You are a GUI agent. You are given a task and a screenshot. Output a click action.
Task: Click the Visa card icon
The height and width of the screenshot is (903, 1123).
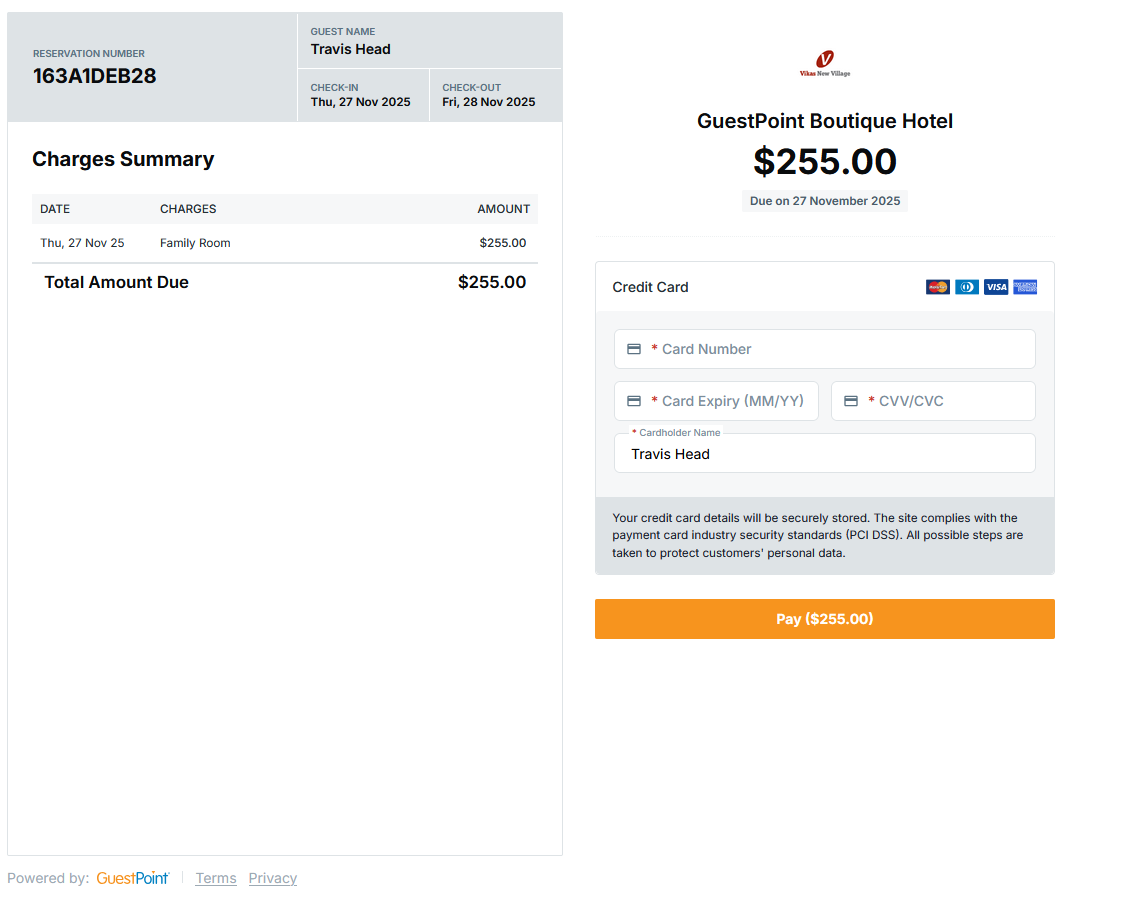click(996, 287)
